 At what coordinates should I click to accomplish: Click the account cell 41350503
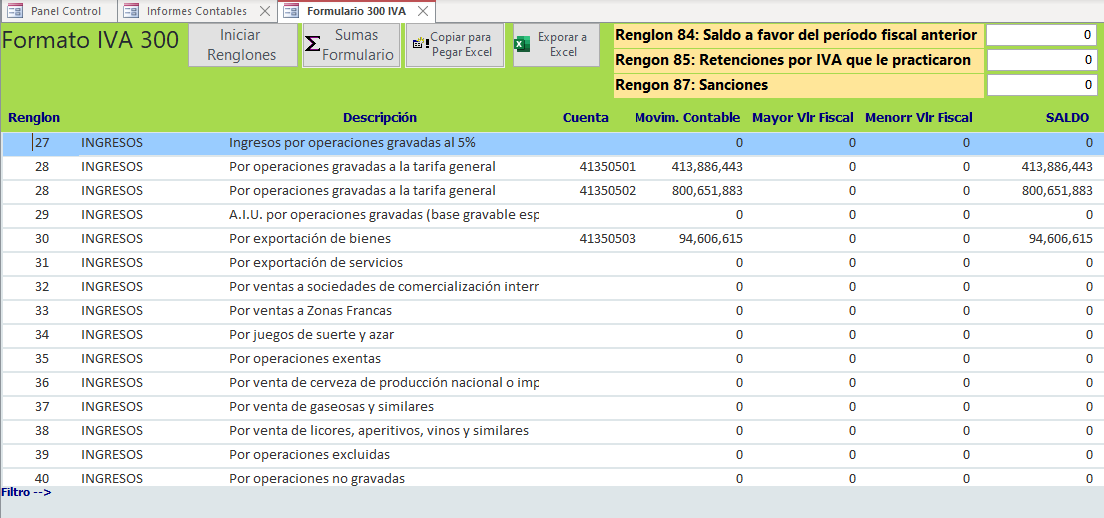[608, 239]
